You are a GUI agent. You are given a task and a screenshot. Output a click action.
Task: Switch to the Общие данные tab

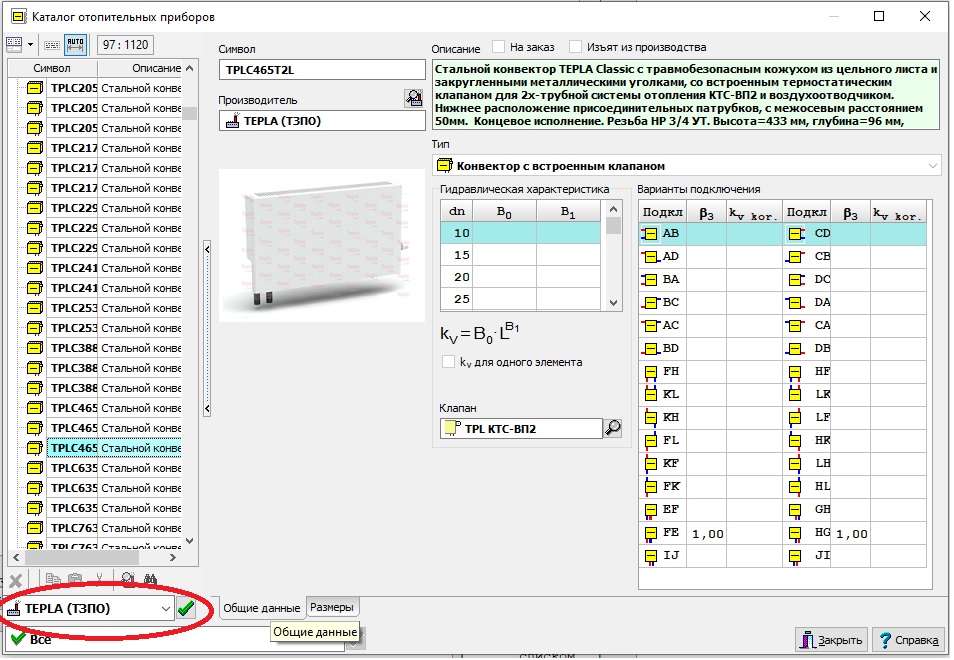tap(262, 608)
